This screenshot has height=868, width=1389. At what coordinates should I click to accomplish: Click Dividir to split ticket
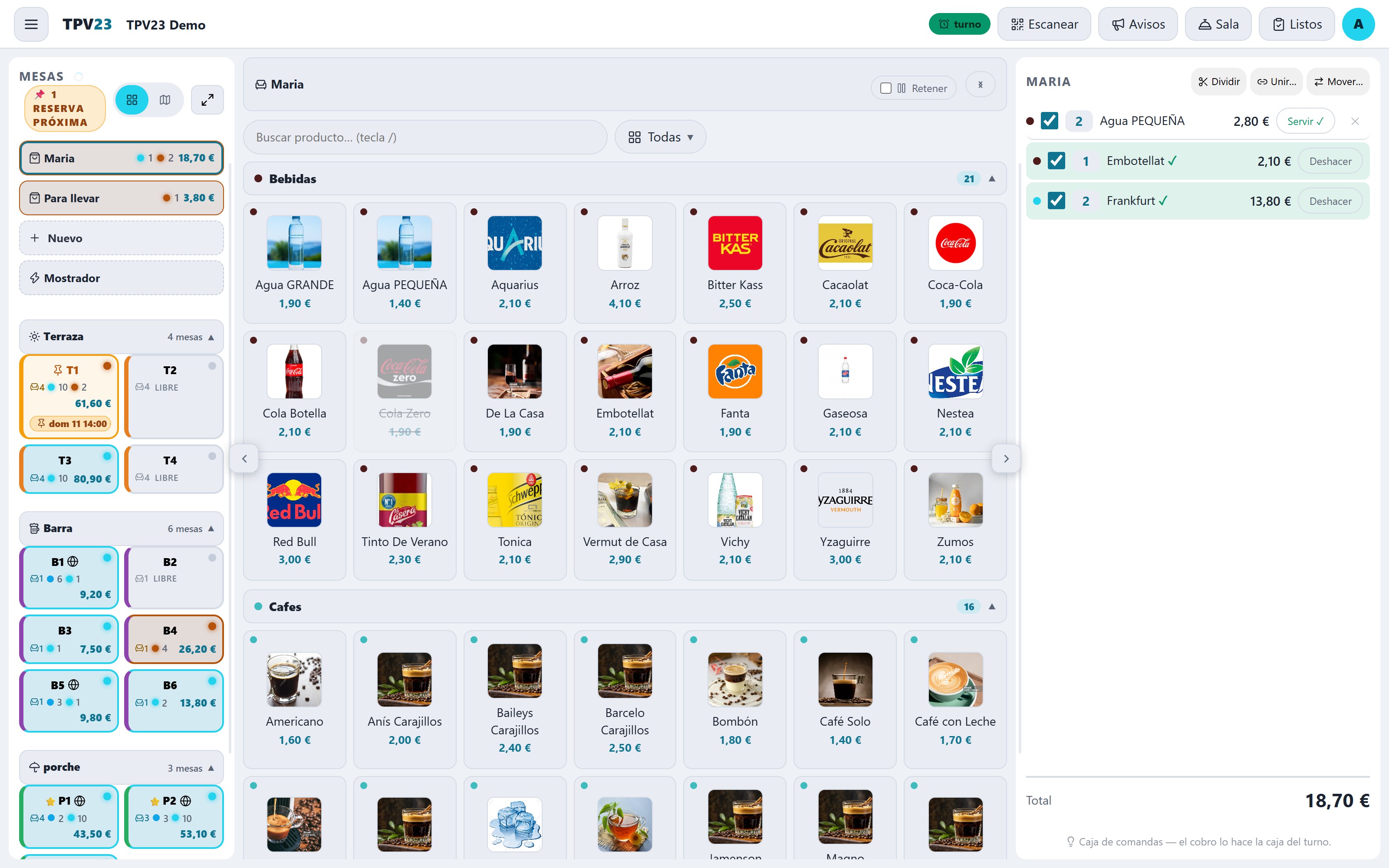tap(1218, 82)
